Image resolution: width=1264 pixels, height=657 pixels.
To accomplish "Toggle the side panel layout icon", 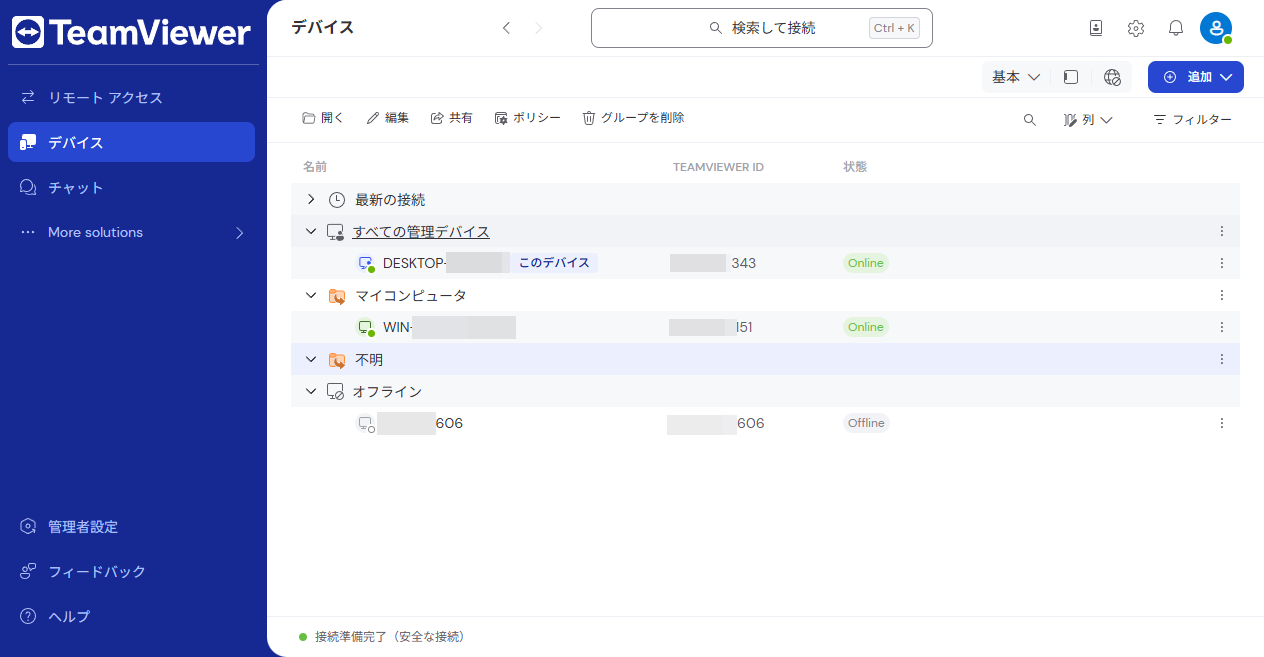I will [x=1070, y=77].
